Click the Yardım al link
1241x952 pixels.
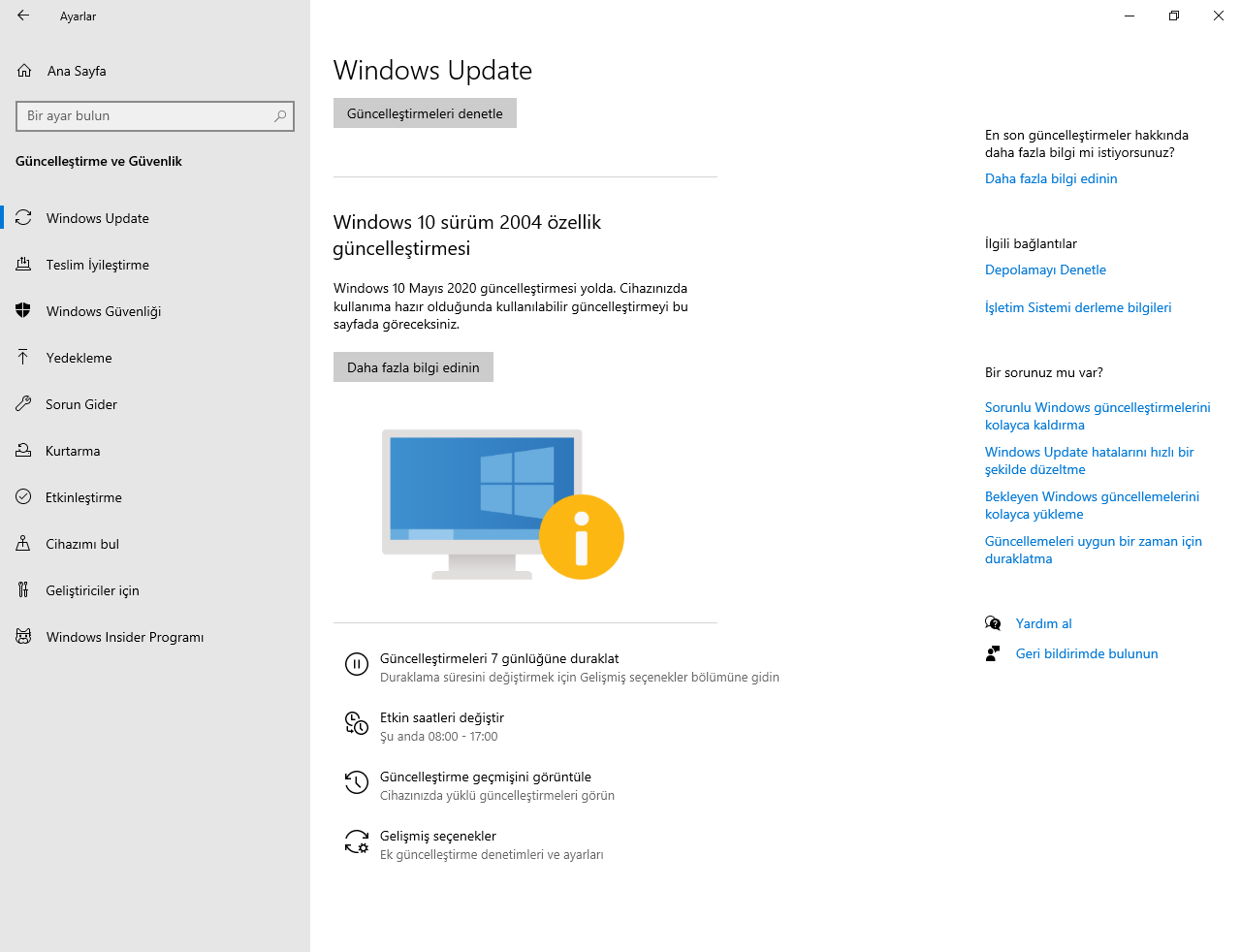click(x=1043, y=623)
